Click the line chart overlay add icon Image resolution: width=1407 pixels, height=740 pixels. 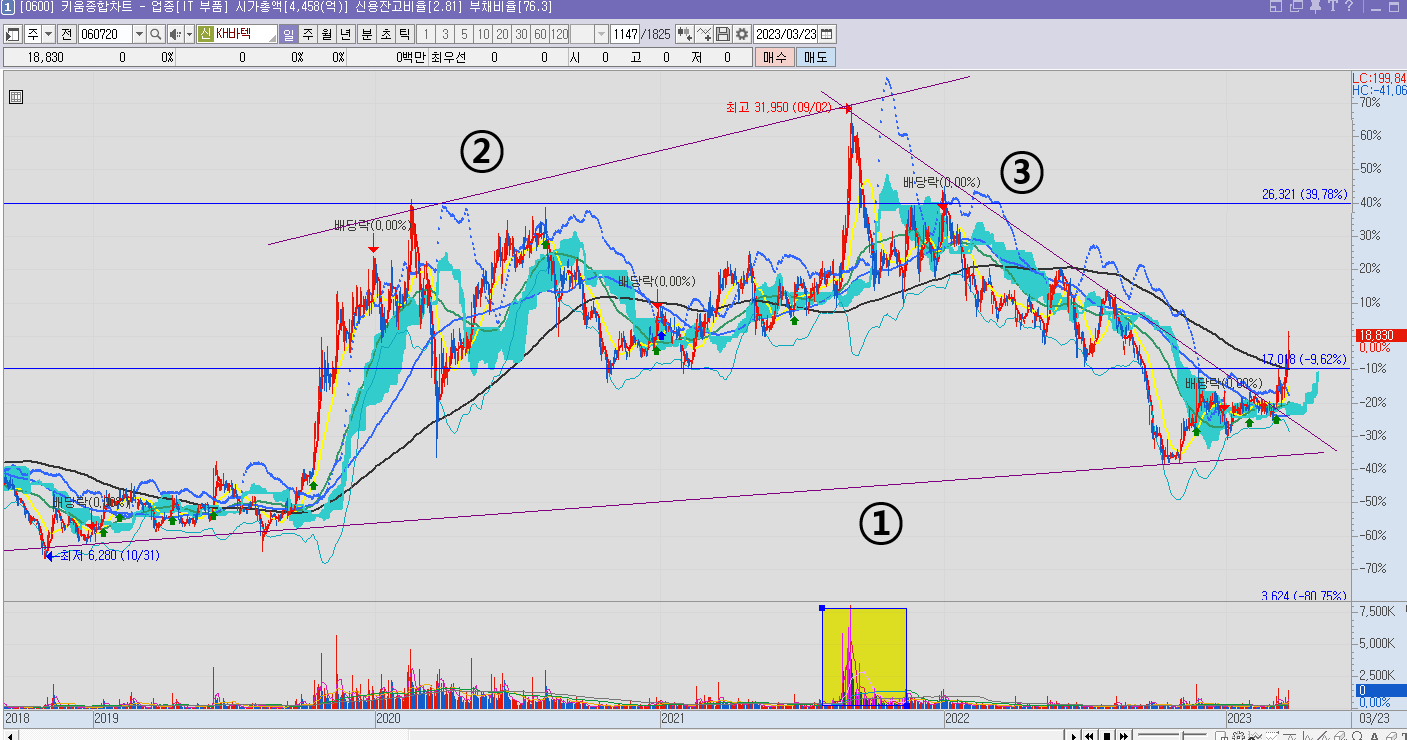pos(704,34)
